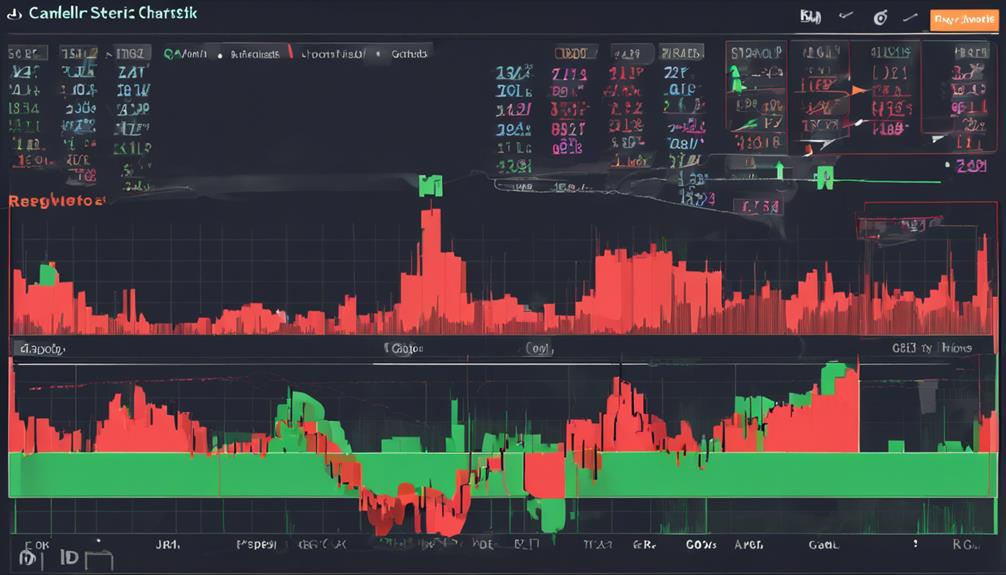Click the circled D icon at bottom left

tap(27, 557)
